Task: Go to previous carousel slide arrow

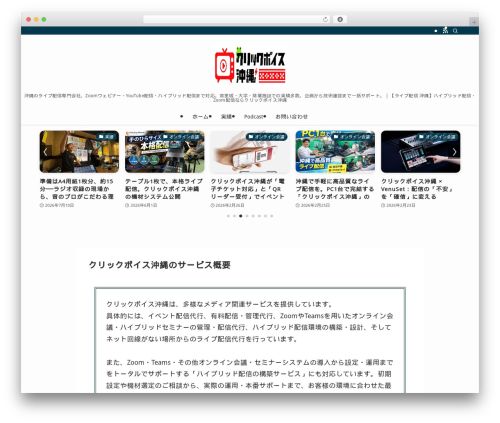Action: (46, 152)
